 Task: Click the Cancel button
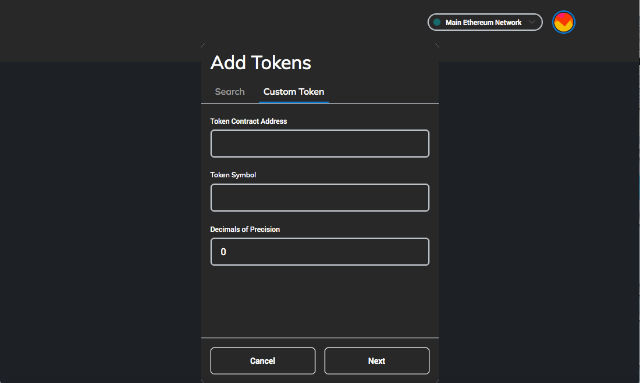click(x=263, y=361)
